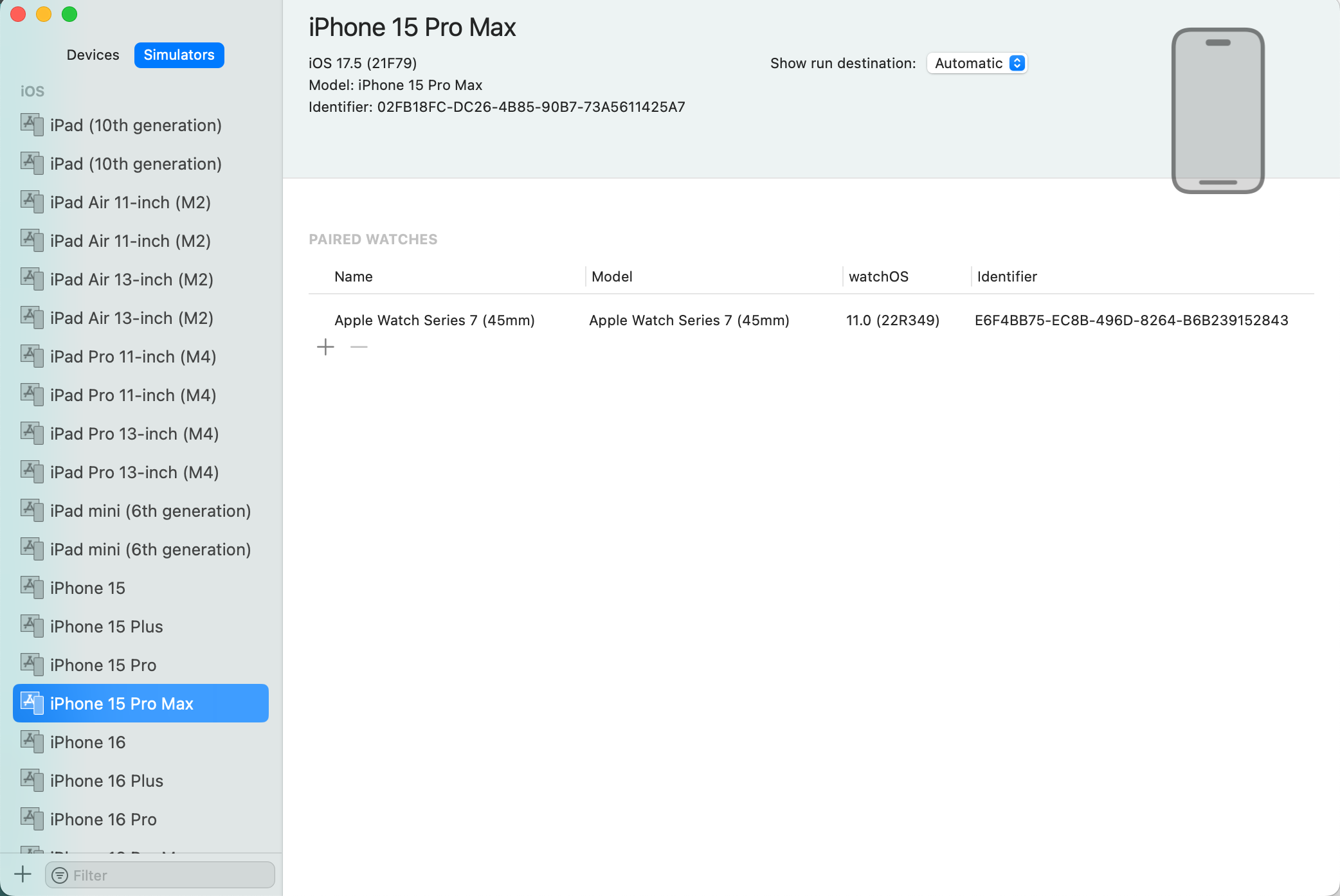This screenshot has width=1340, height=896.
Task: Click simulator icon beside iPhone 15 Pro Max
Action: (x=32, y=703)
